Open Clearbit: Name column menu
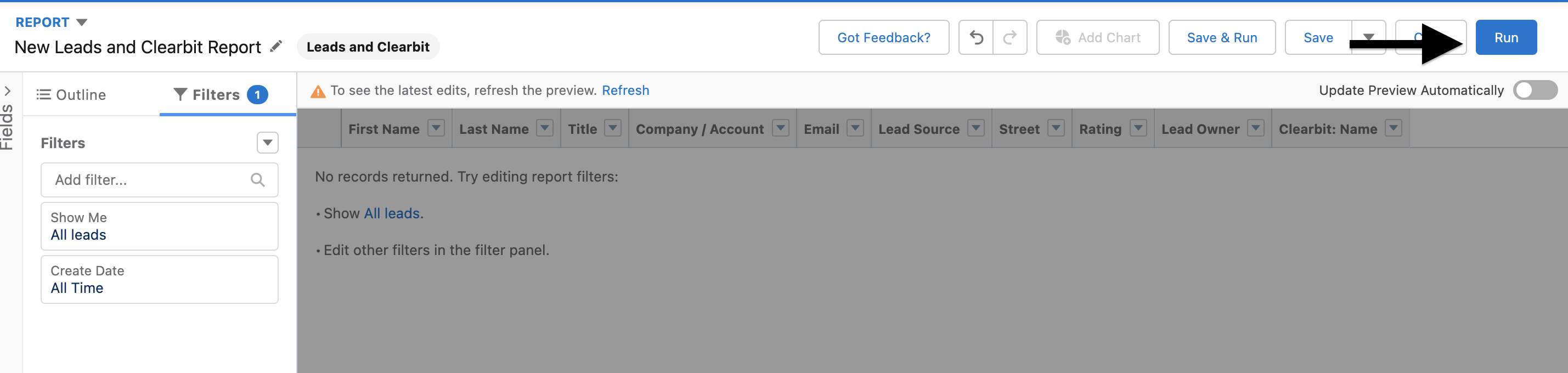Screen dimensions: 1568x373 [1394, 128]
